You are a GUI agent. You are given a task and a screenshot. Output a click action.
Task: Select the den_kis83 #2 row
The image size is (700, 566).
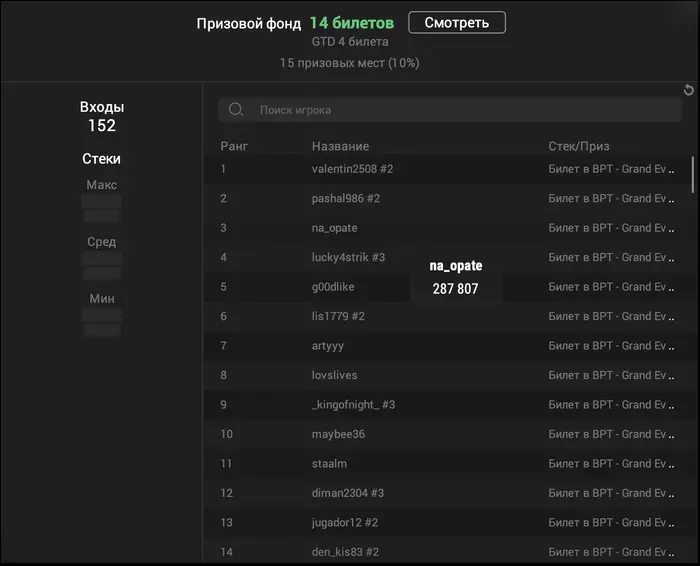coord(345,552)
